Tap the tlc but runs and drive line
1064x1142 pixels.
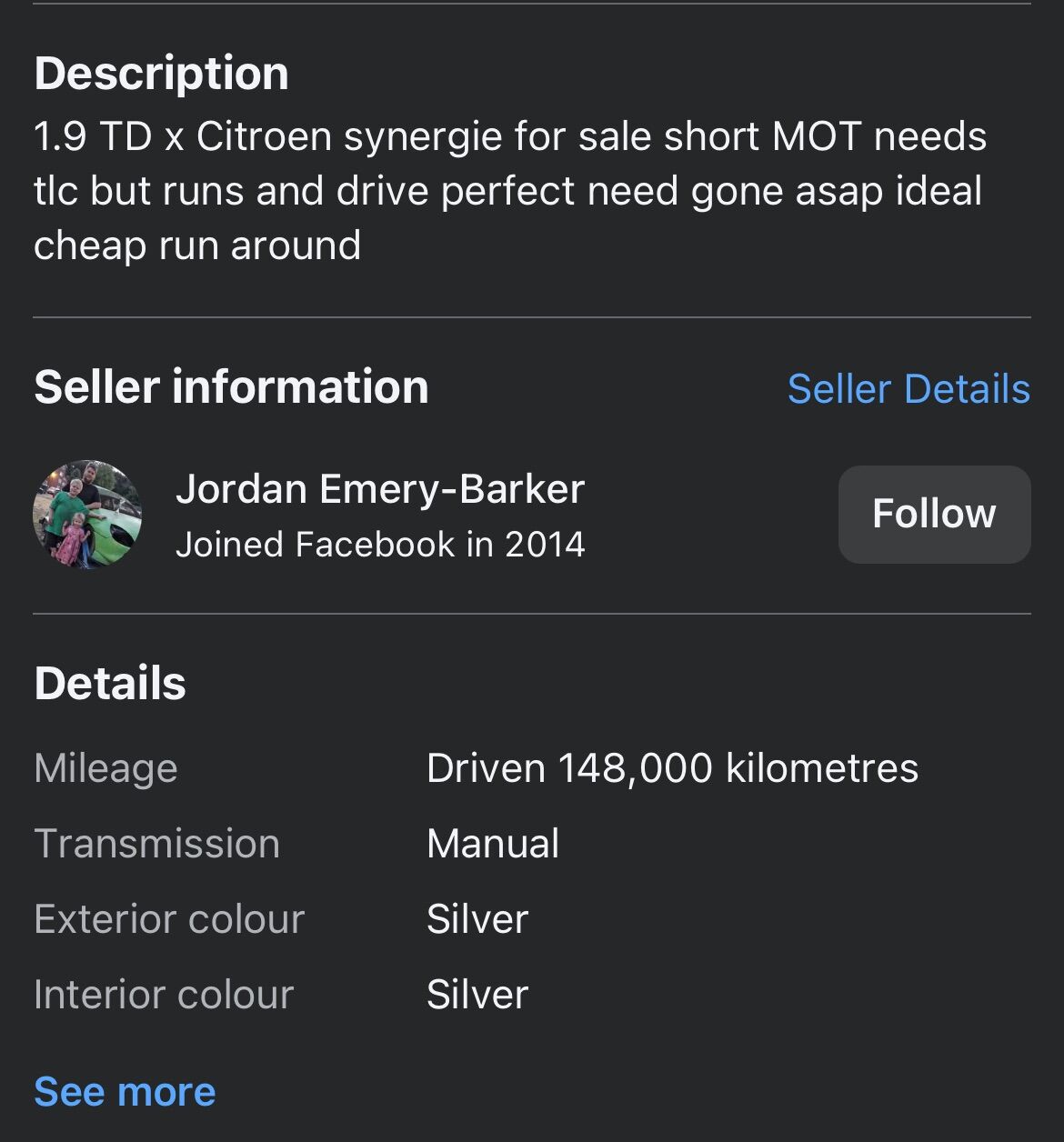pyautogui.click(x=508, y=192)
